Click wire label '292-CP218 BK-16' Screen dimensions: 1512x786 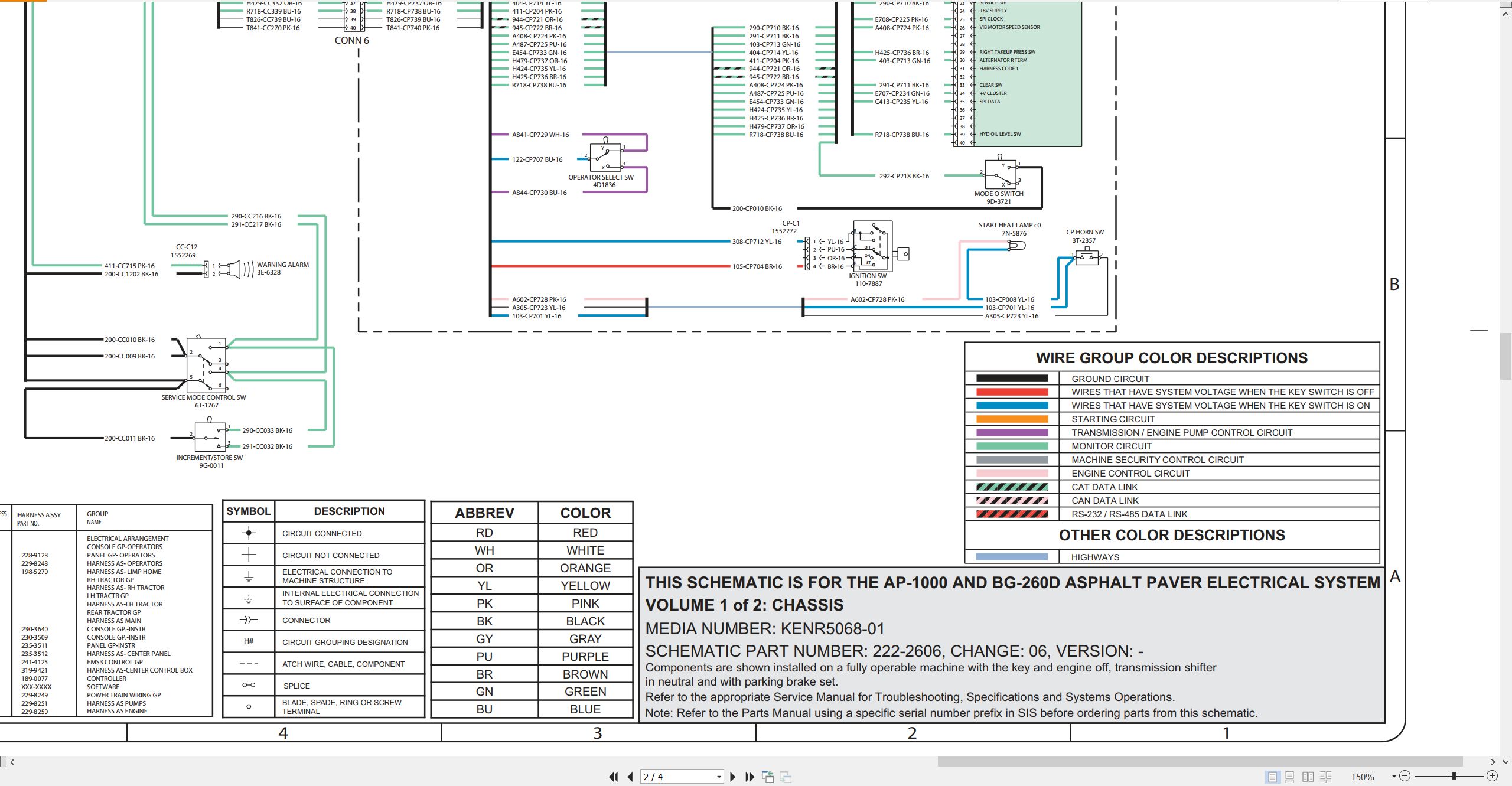point(904,176)
